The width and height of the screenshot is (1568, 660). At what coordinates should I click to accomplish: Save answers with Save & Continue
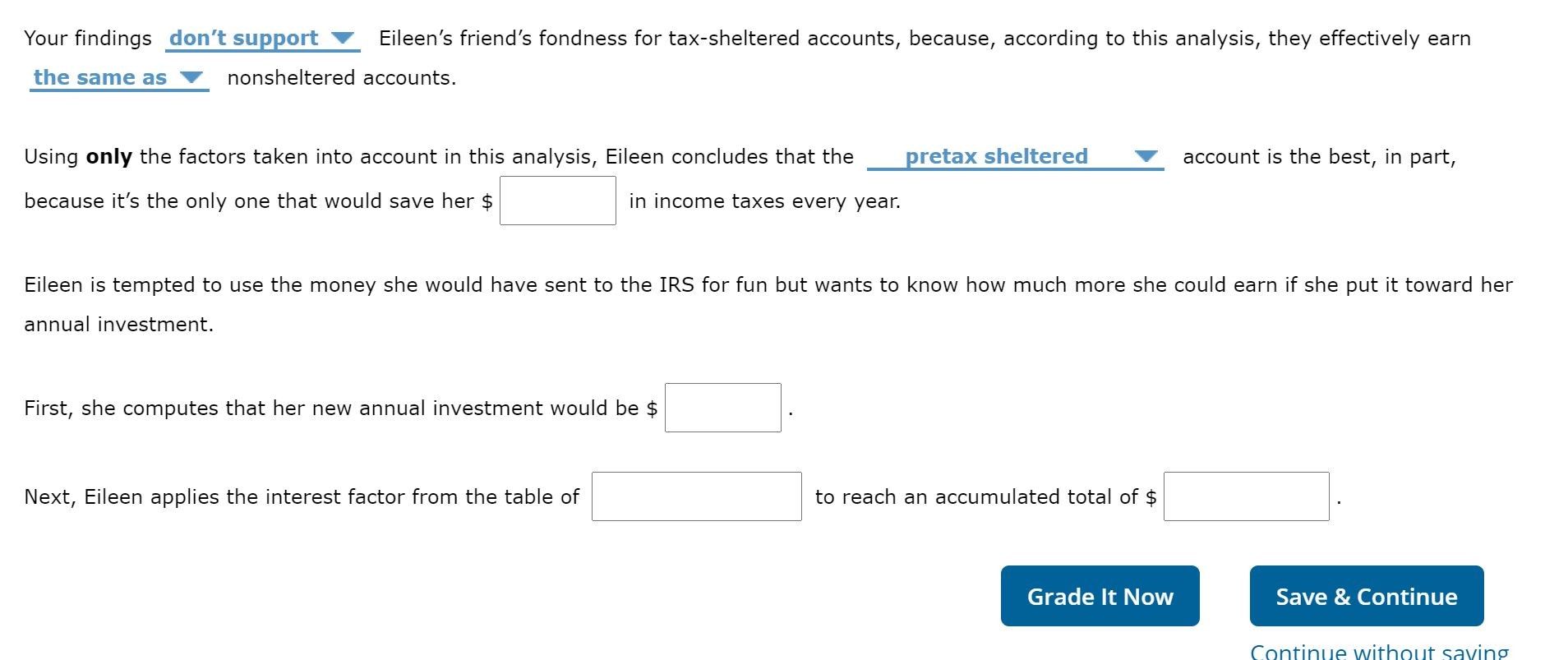click(x=1366, y=596)
